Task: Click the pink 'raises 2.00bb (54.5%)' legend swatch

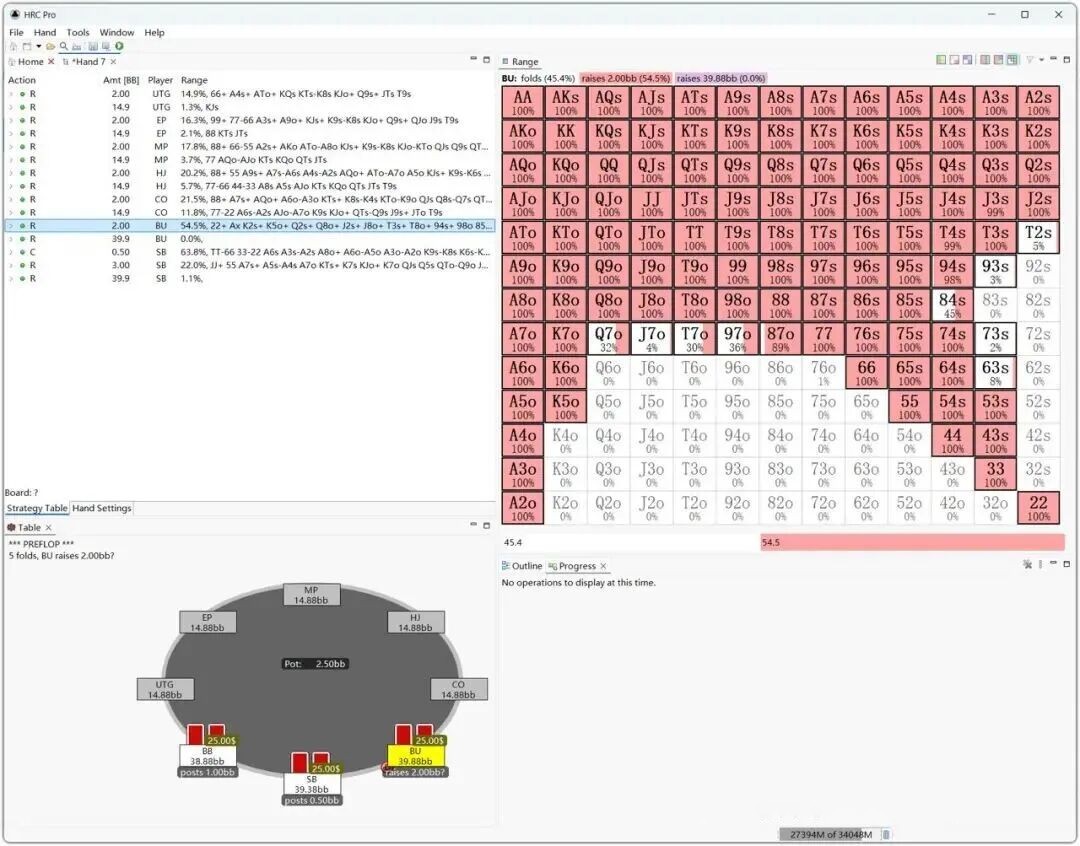Action: [x=625, y=78]
